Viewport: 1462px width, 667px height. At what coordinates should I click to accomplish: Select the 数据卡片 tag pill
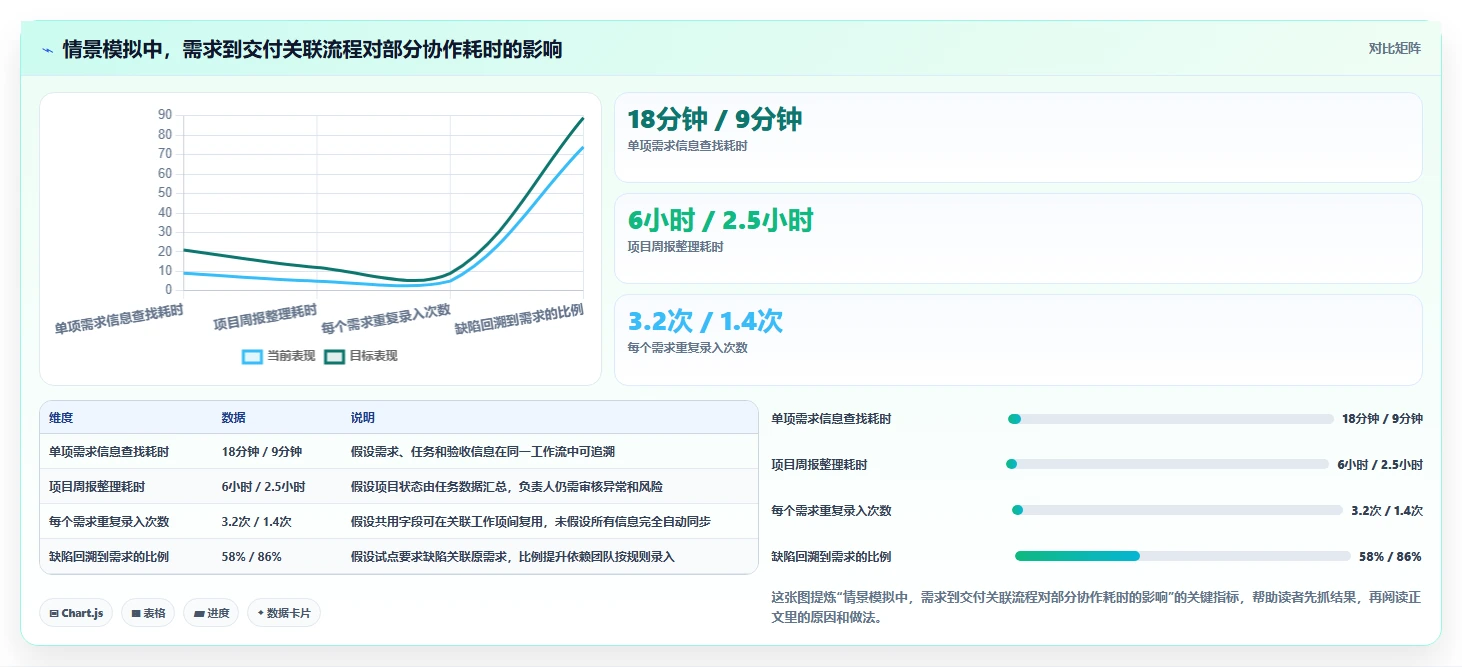click(x=284, y=613)
